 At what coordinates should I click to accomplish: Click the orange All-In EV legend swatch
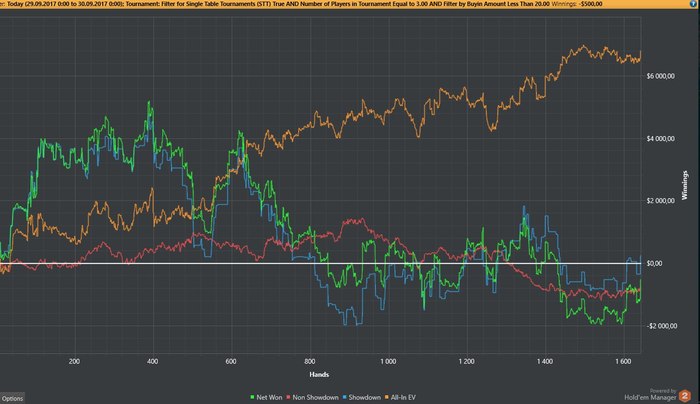point(387,397)
